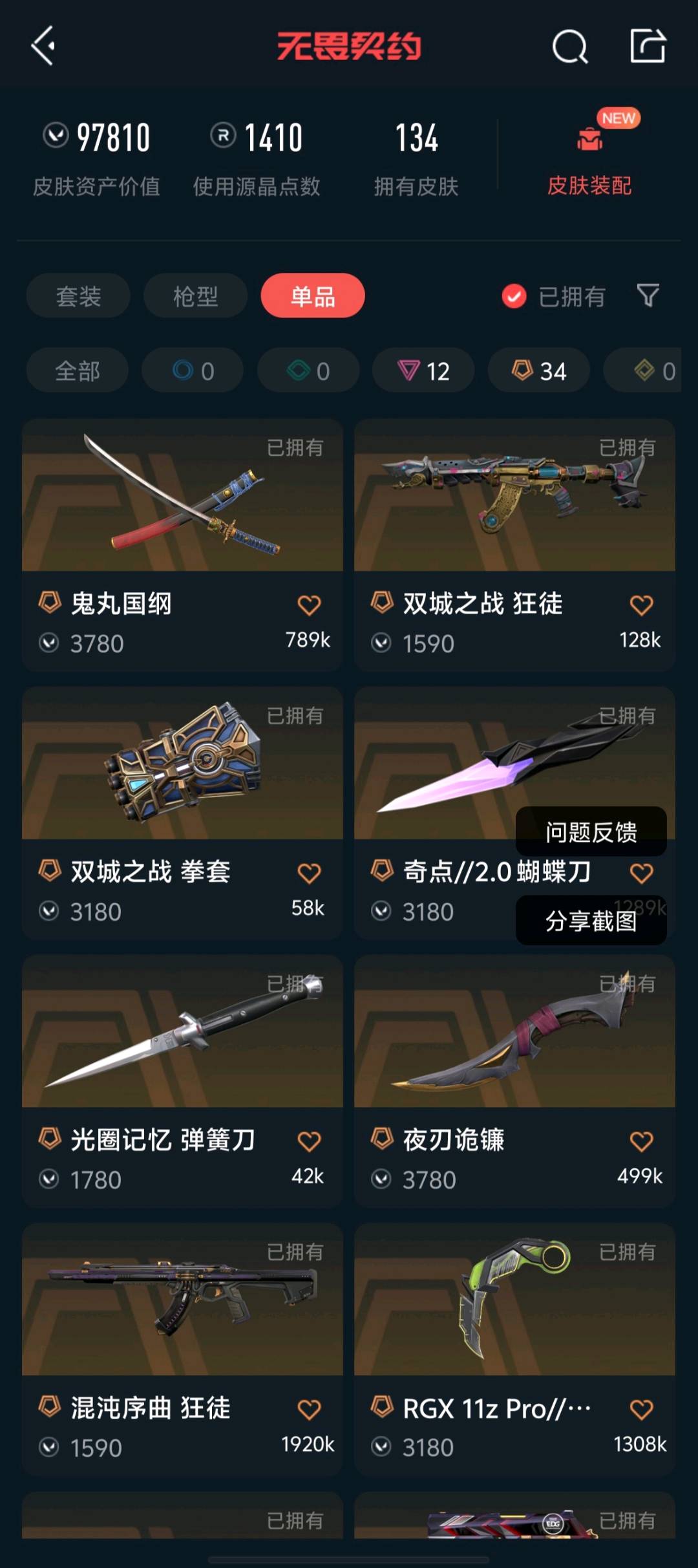Open the 双城之战 狂徒 rifle thumbnail
The image size is (698, 1568).
[x=514, y=495]
